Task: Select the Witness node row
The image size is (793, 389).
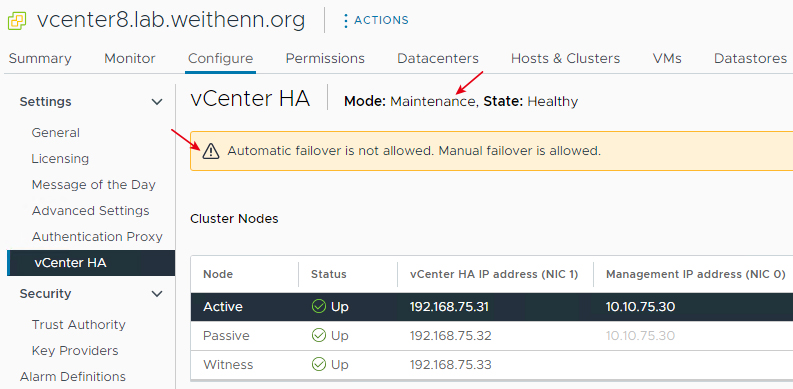Action: [492, 364]
